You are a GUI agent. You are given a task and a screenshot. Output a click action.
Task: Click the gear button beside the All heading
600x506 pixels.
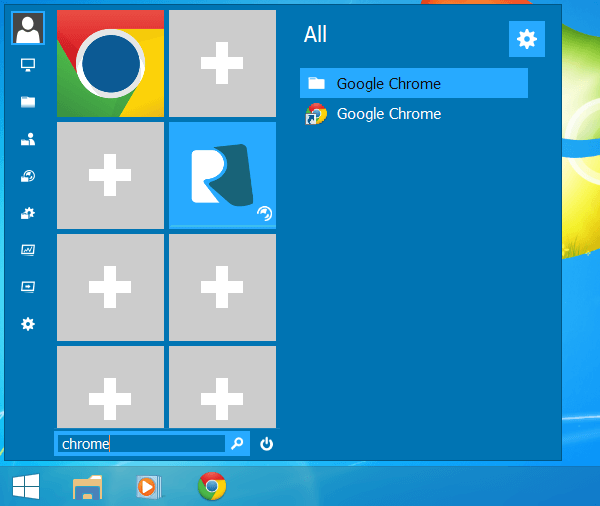coord(527,39)
